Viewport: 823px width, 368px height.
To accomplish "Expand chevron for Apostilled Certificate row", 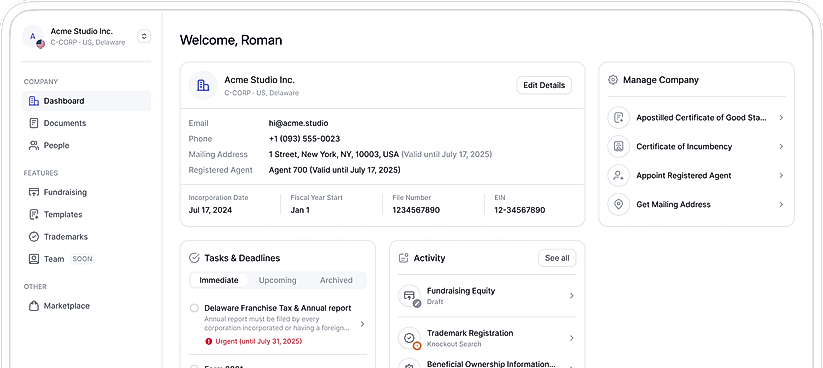I will point(781,118).
